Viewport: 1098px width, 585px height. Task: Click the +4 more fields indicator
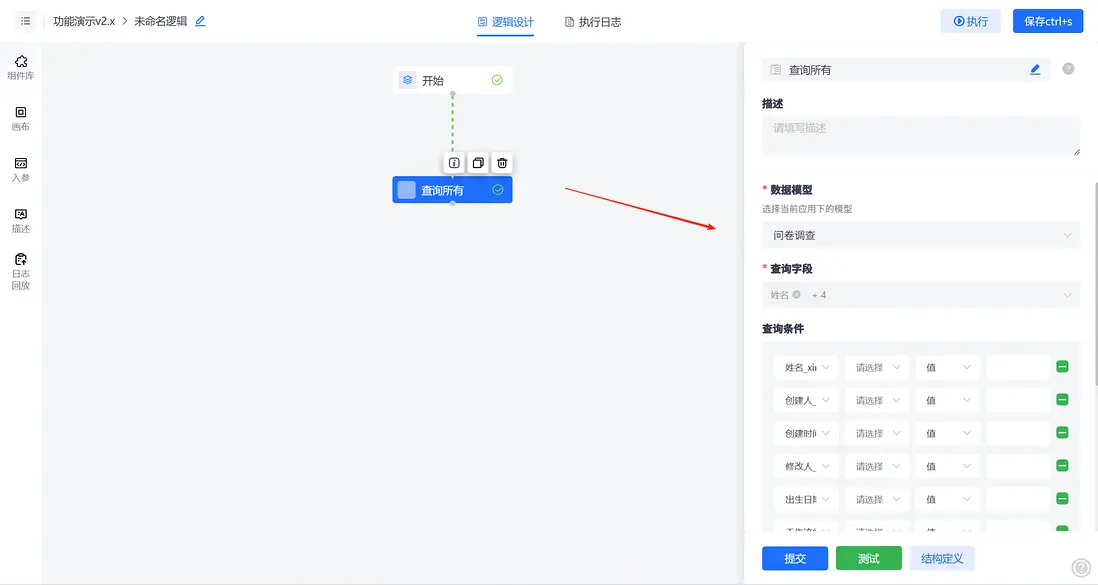coord(819,295)
